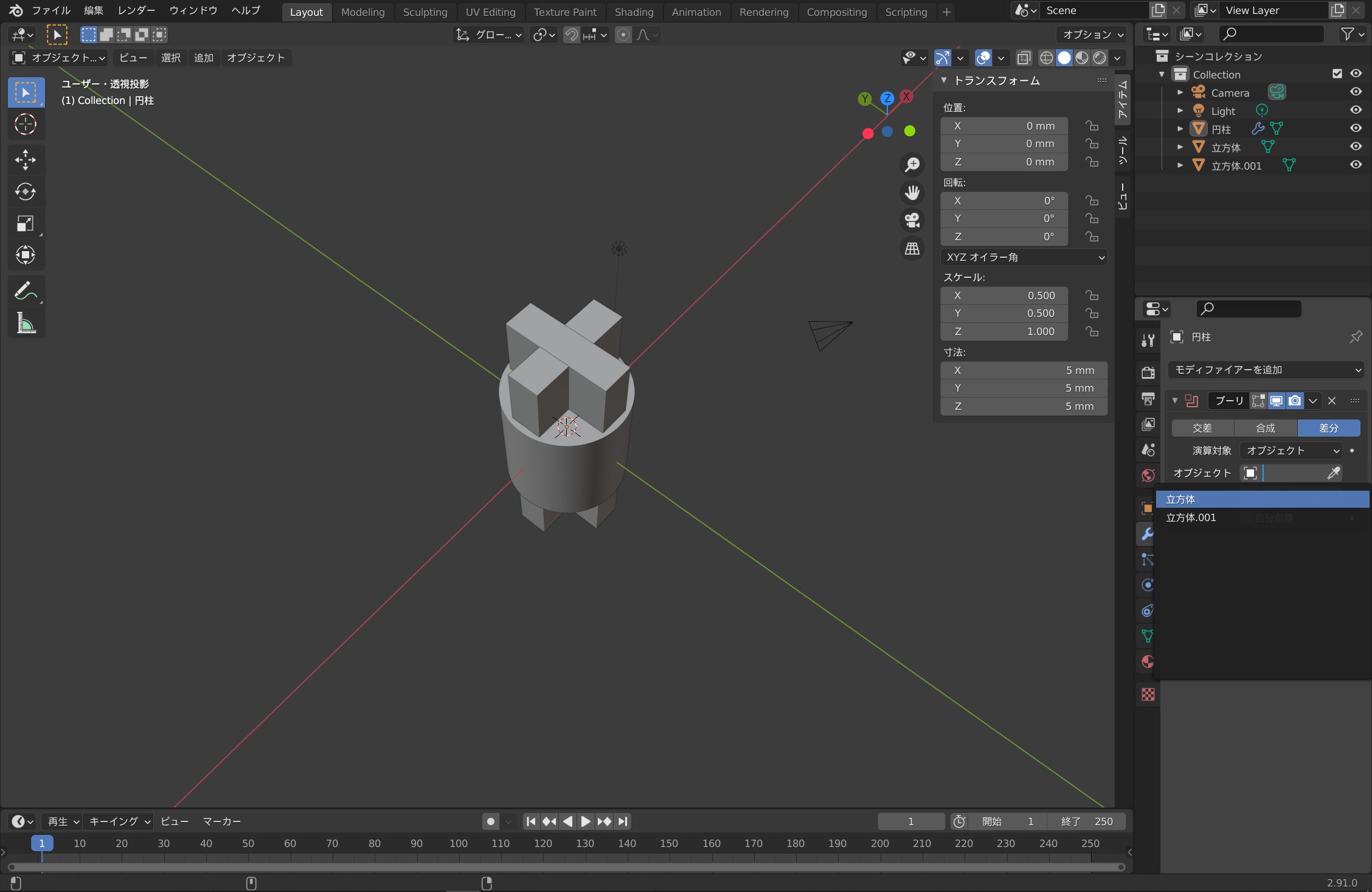Hide 立方体.001 in outliner
Viewport: 1372px width, 892px height.
1356,165
